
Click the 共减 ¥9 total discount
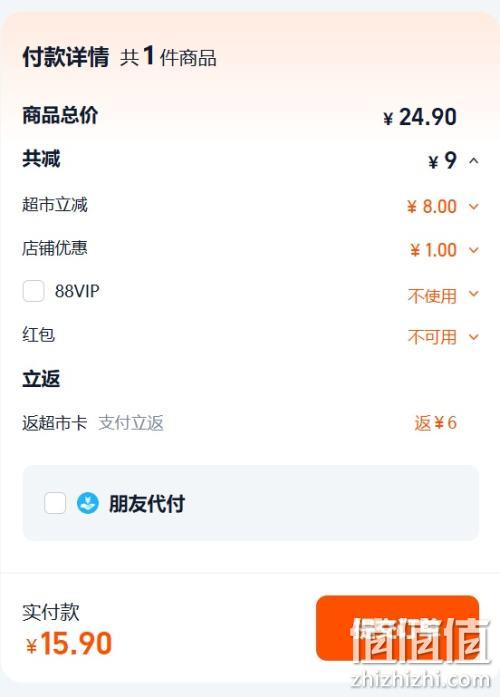442,160
